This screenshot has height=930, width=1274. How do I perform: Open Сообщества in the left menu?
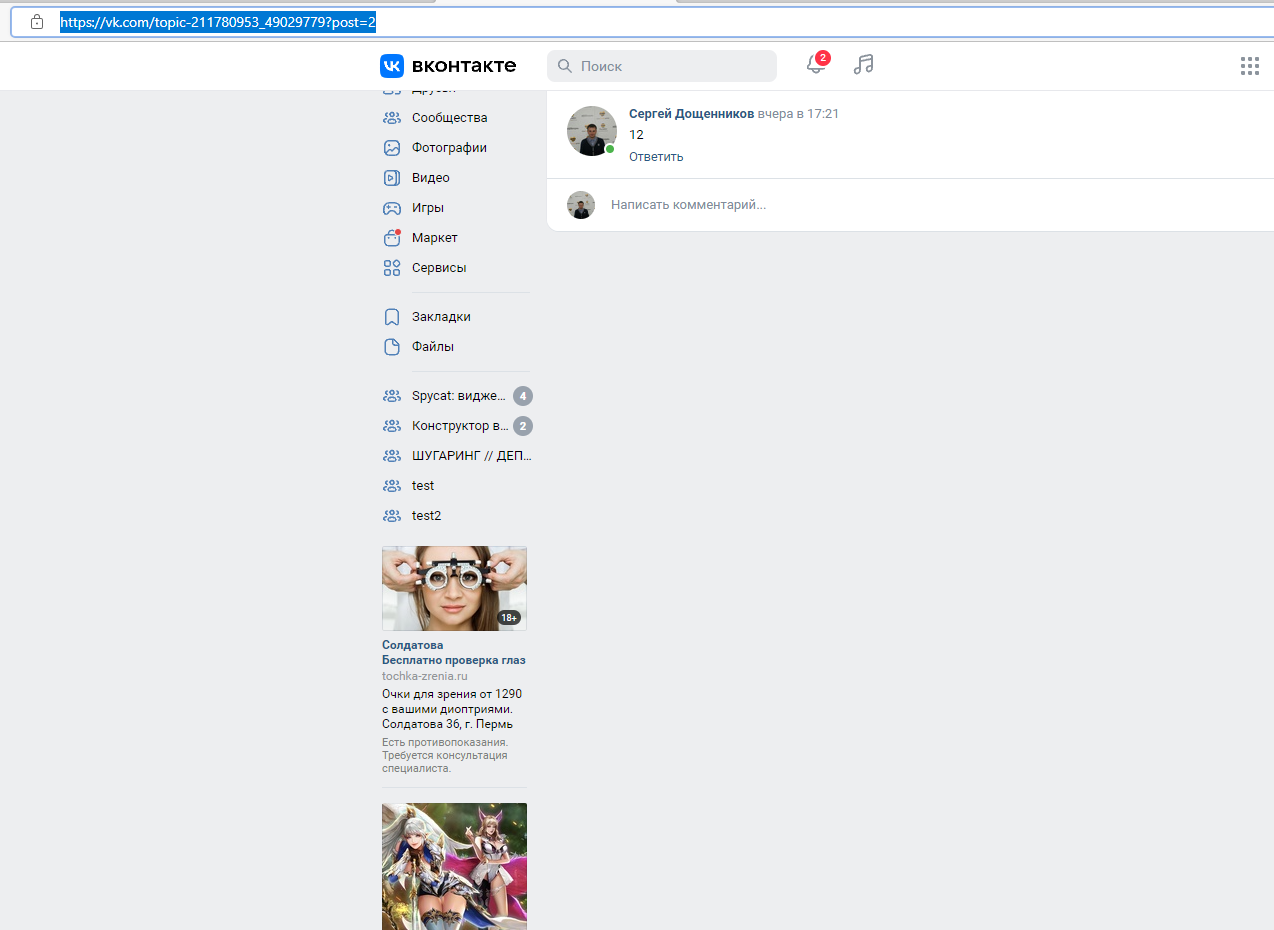[x=449, y=118]
